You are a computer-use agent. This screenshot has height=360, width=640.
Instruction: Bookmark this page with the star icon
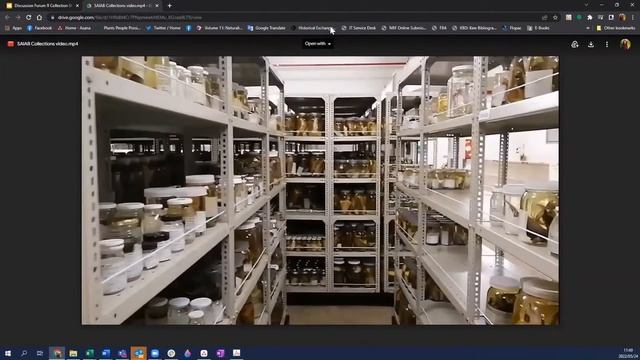click(x=555, y=18)
